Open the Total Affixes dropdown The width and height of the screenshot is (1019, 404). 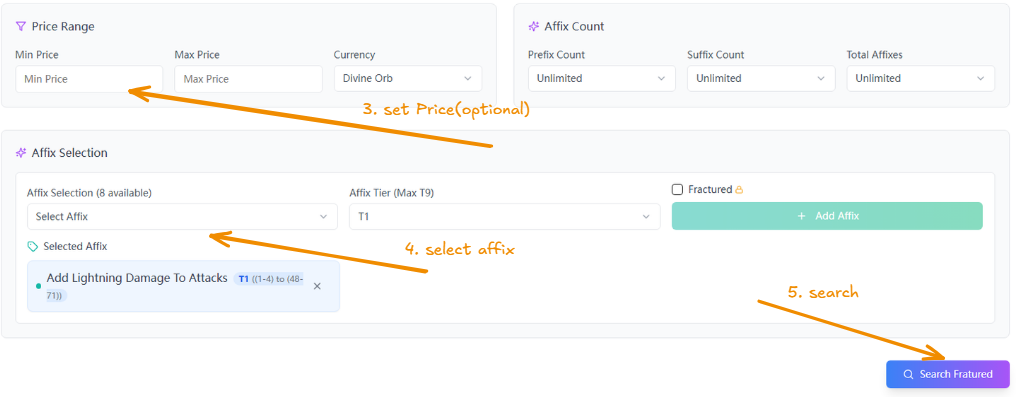click(x=920, y=79)
